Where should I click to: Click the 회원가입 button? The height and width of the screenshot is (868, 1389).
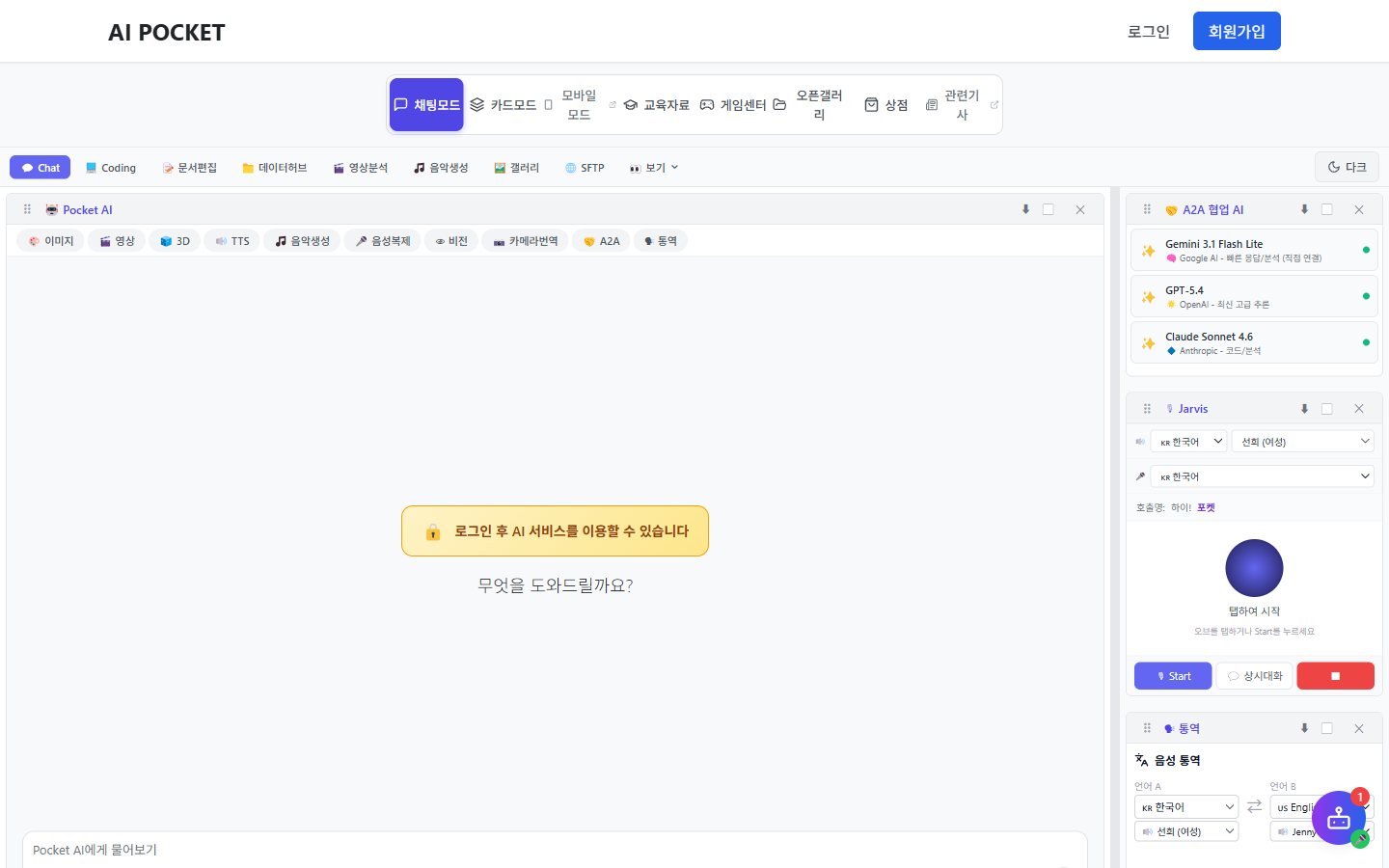pyautogui.click(x=1237, y=31)
